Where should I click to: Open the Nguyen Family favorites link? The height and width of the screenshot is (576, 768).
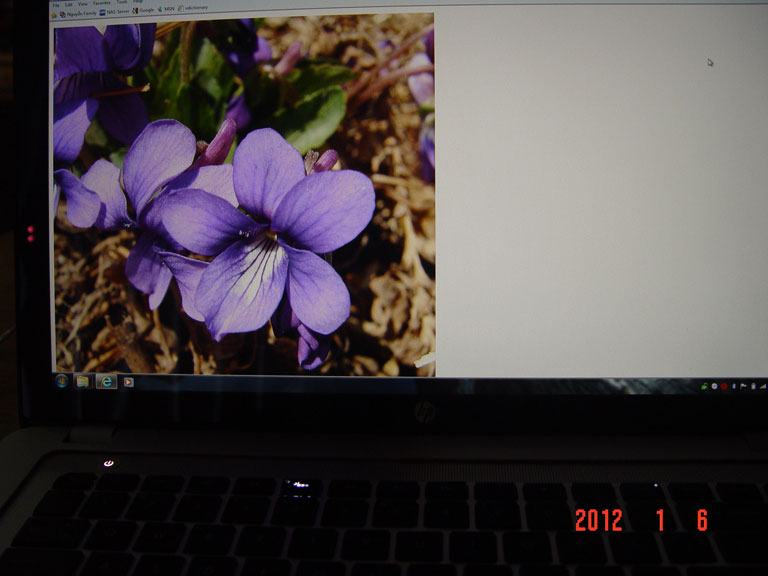tap(78, 14)
